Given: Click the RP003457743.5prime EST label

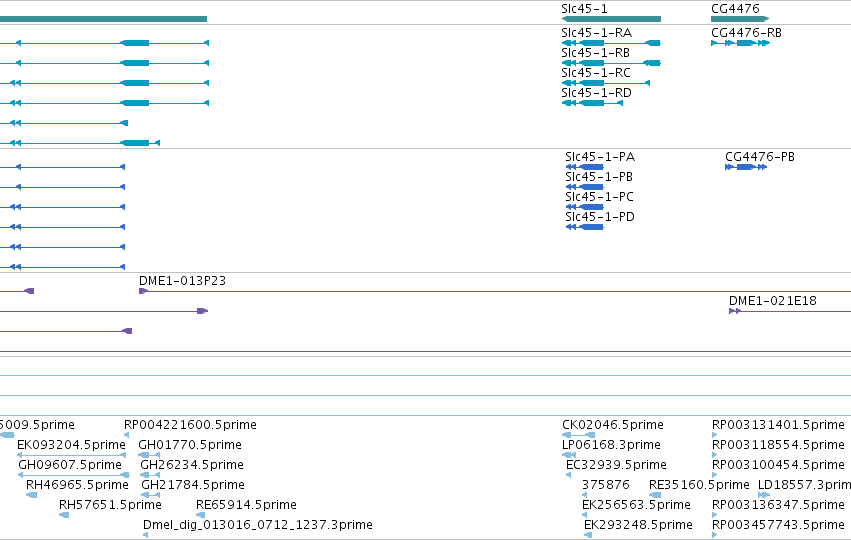Looking at the screenshot, I should 778,525.
